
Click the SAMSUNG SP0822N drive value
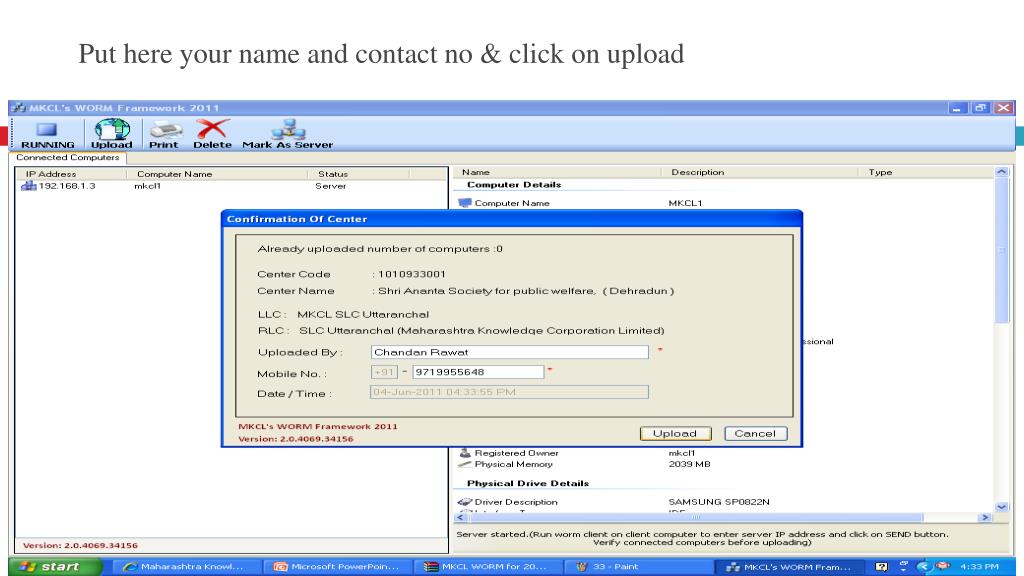(718, 502)
